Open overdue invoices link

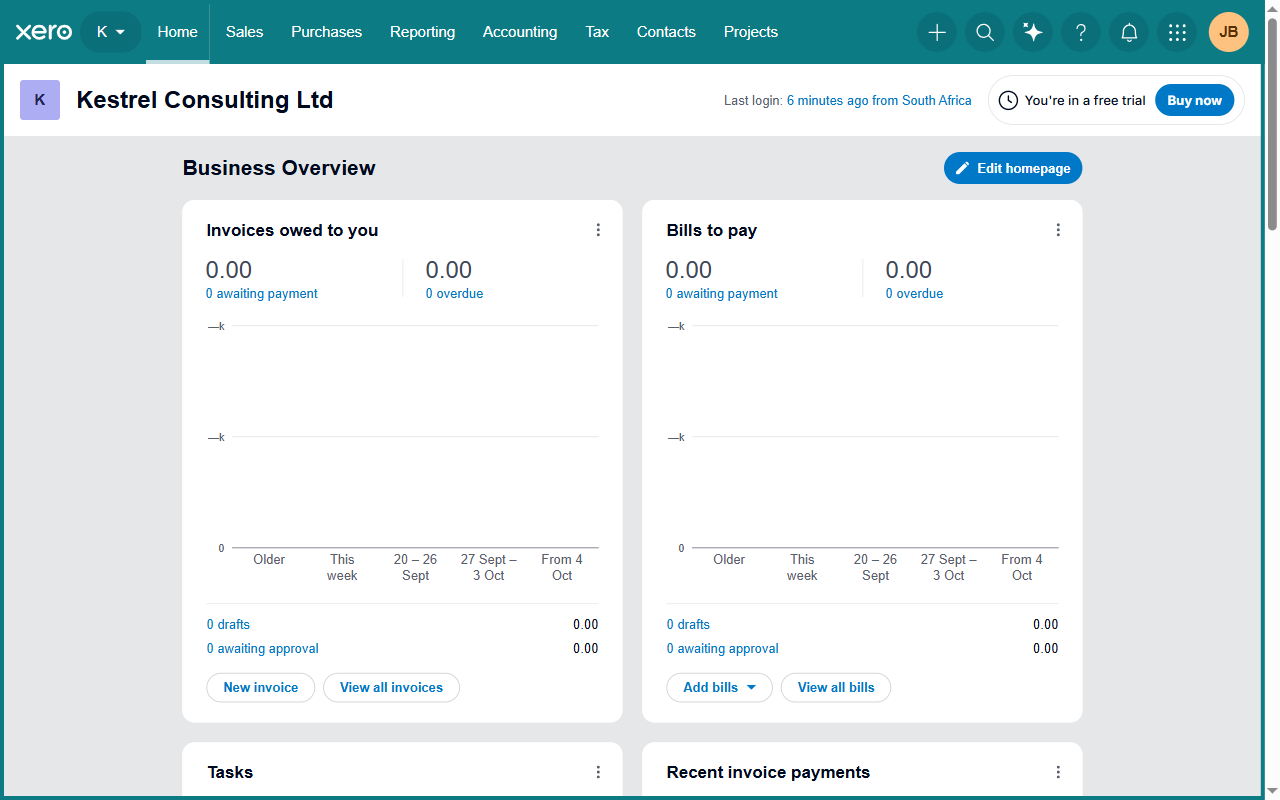pyautogui.click(x=454, y=294)
